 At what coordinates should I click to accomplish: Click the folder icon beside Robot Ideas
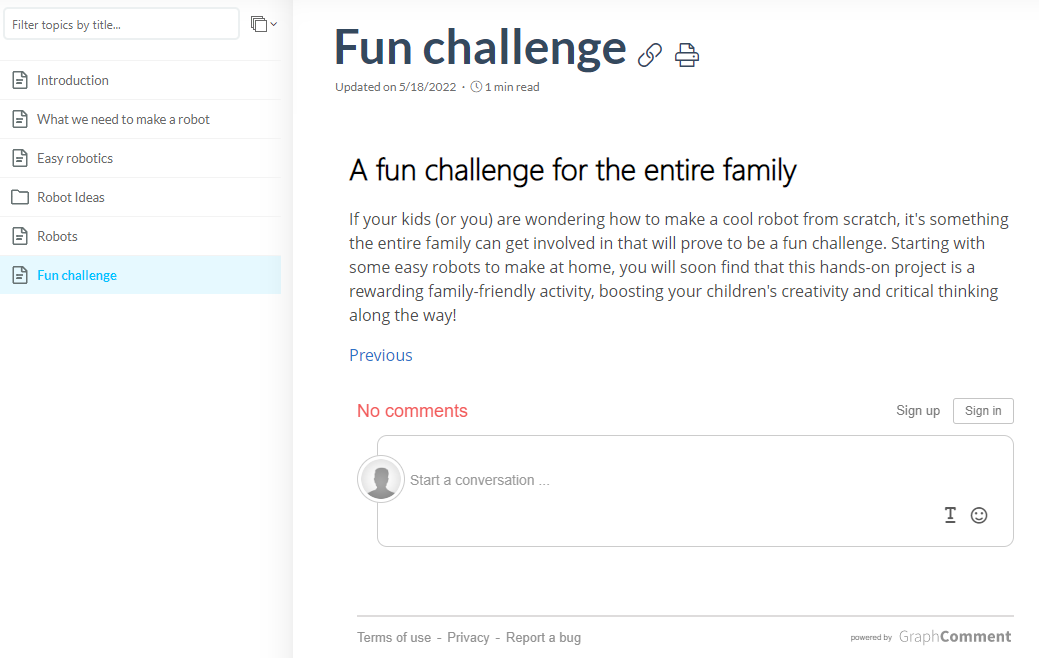pos(18,196)
